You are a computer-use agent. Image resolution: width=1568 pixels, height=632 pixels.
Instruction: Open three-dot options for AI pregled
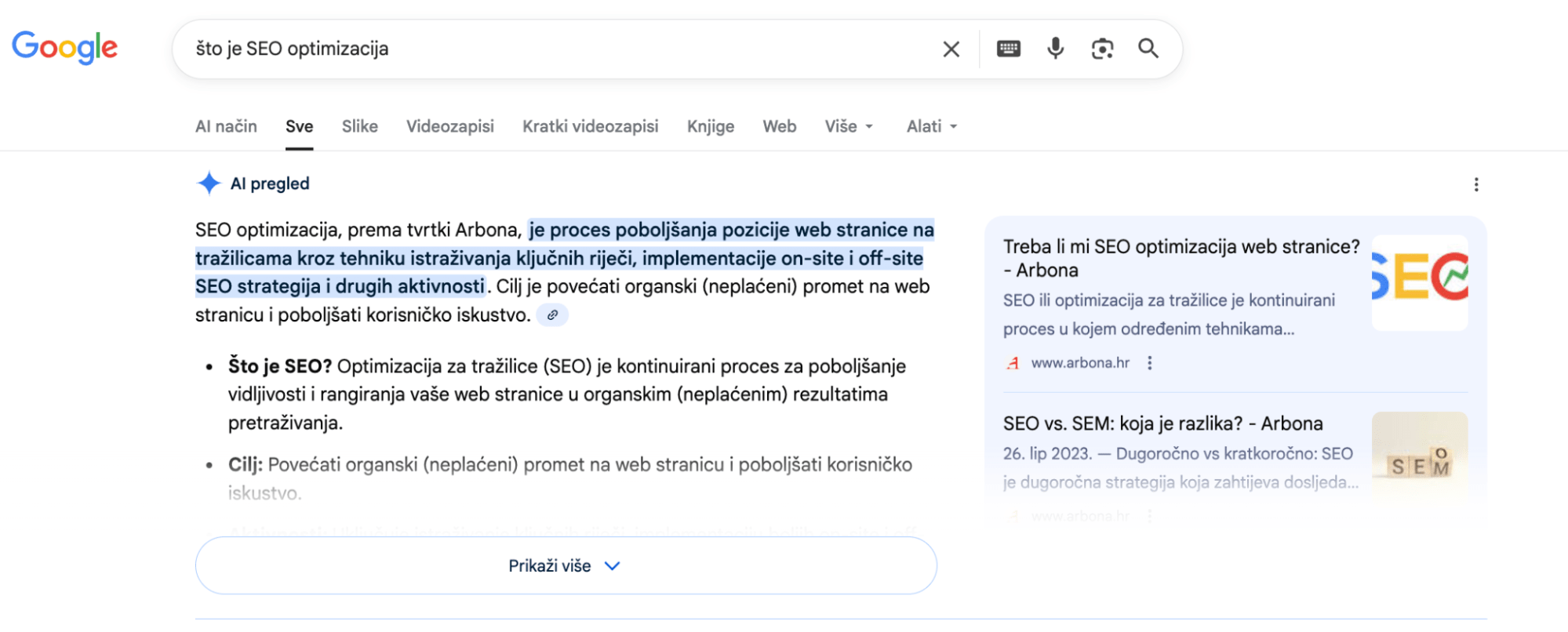(1475, 183)
